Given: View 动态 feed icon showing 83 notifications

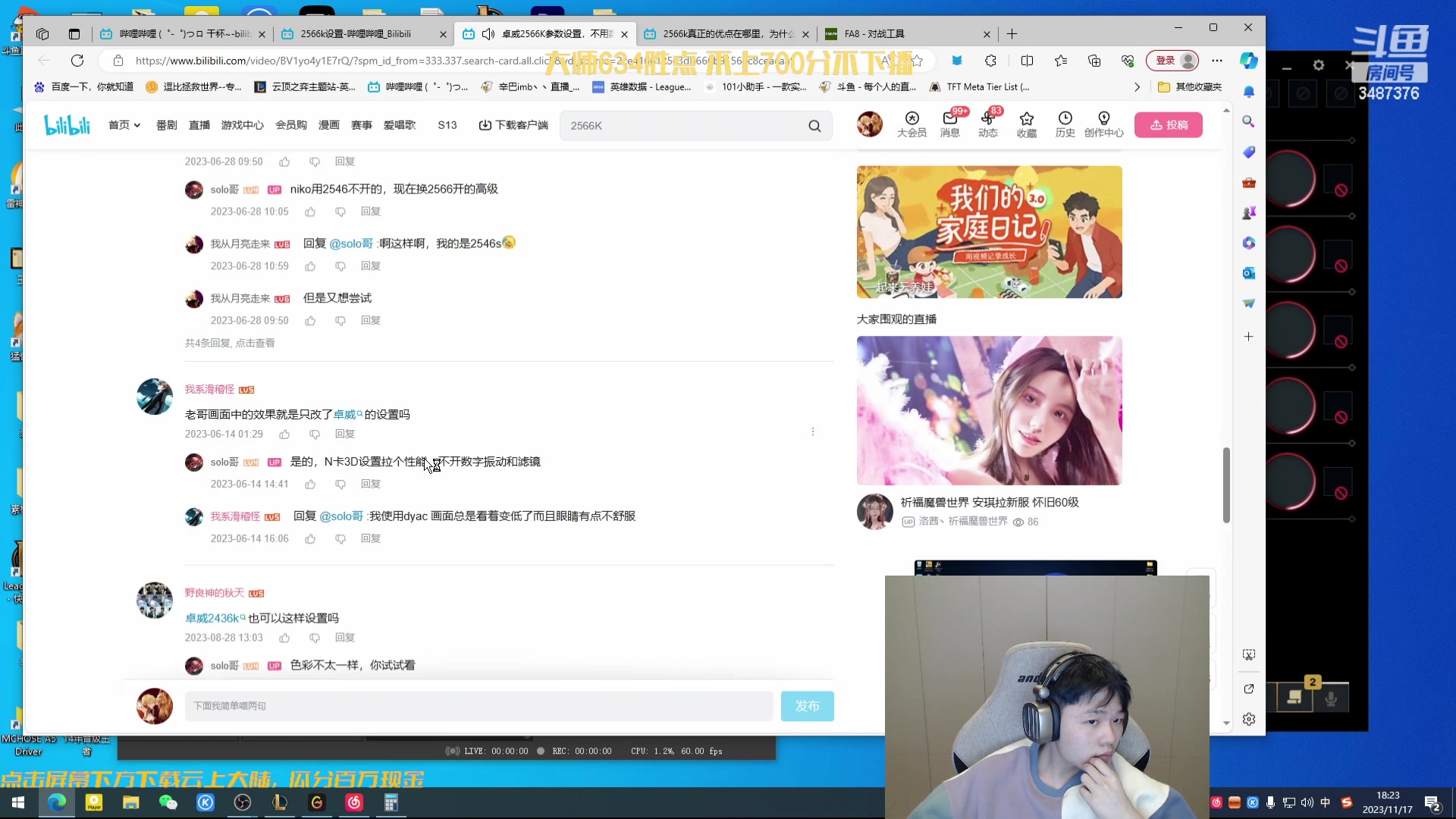Looking at the screenshot, I should coord(988,124).
